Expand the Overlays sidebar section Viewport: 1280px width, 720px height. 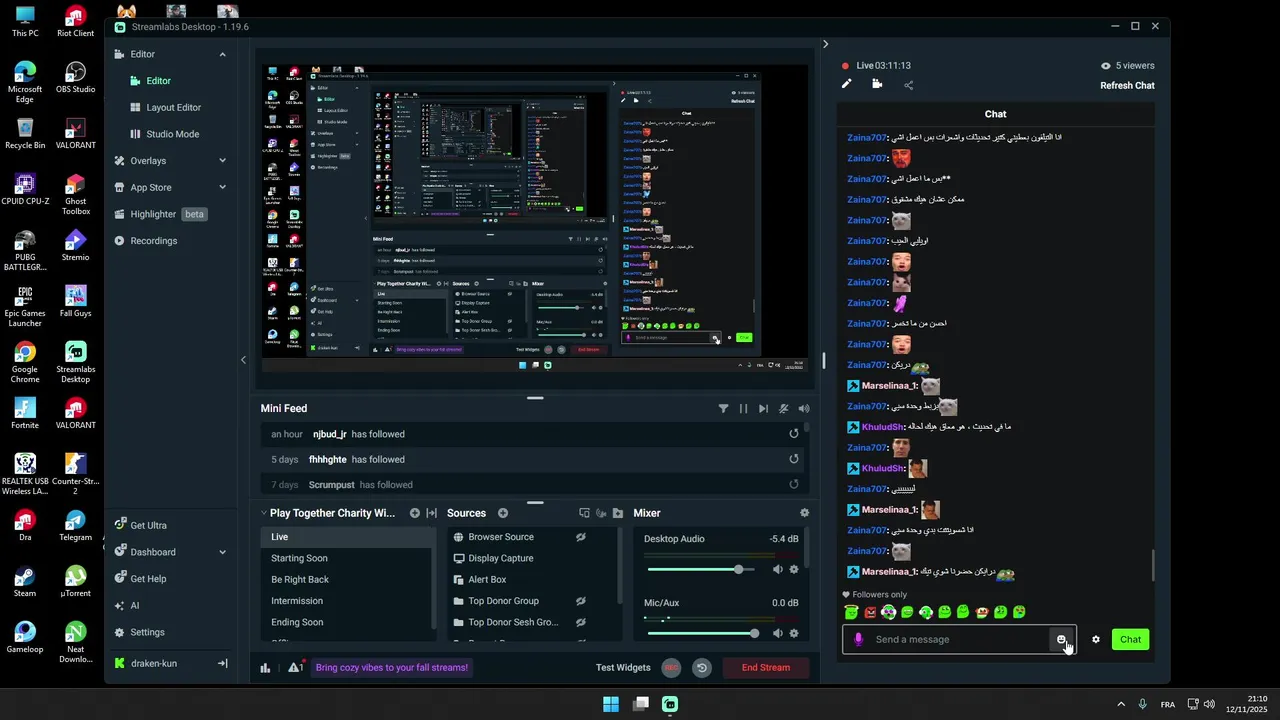pyautogui.click(x=222, y=161)
